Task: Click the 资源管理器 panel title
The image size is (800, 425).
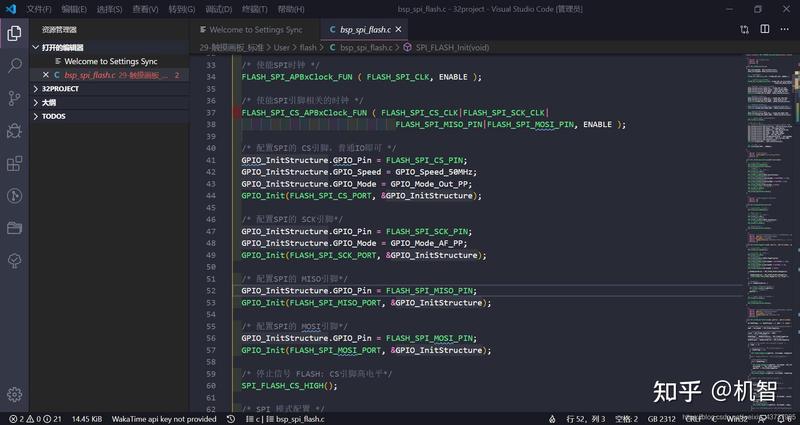Action: [x=59, y=30]
